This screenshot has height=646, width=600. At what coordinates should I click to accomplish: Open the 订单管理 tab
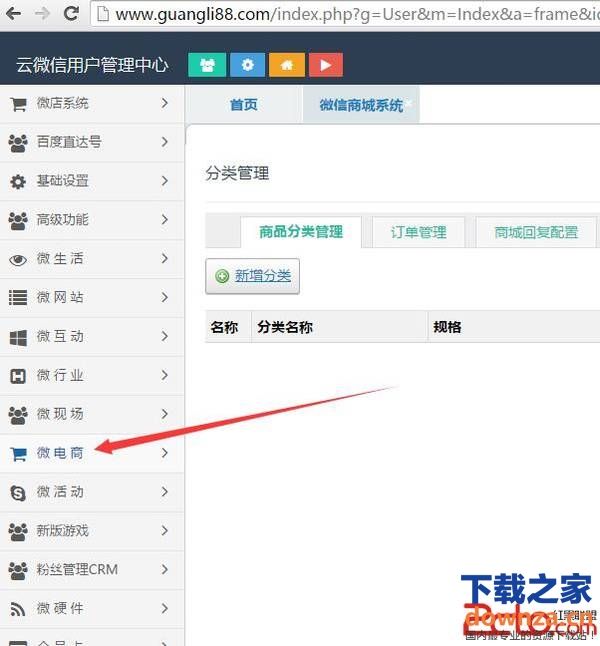point(418,232)
